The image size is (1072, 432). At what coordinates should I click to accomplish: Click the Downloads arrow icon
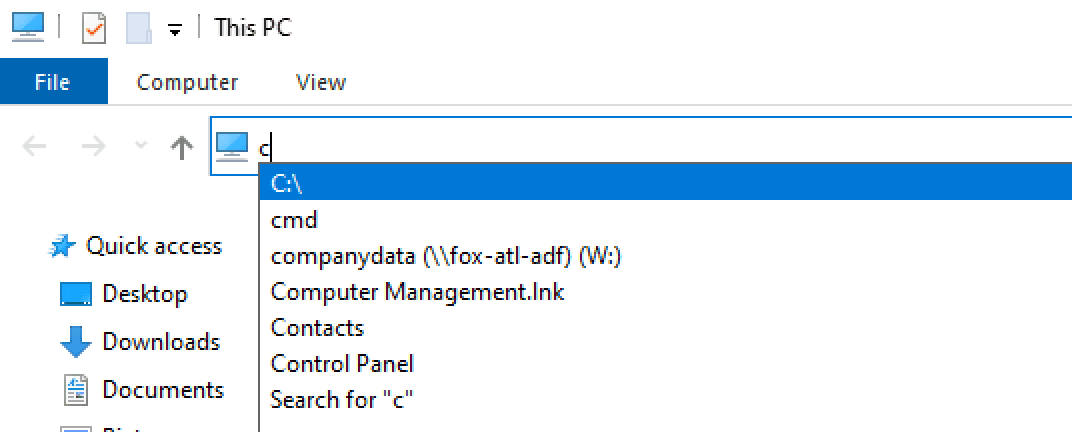coord(76,342)
